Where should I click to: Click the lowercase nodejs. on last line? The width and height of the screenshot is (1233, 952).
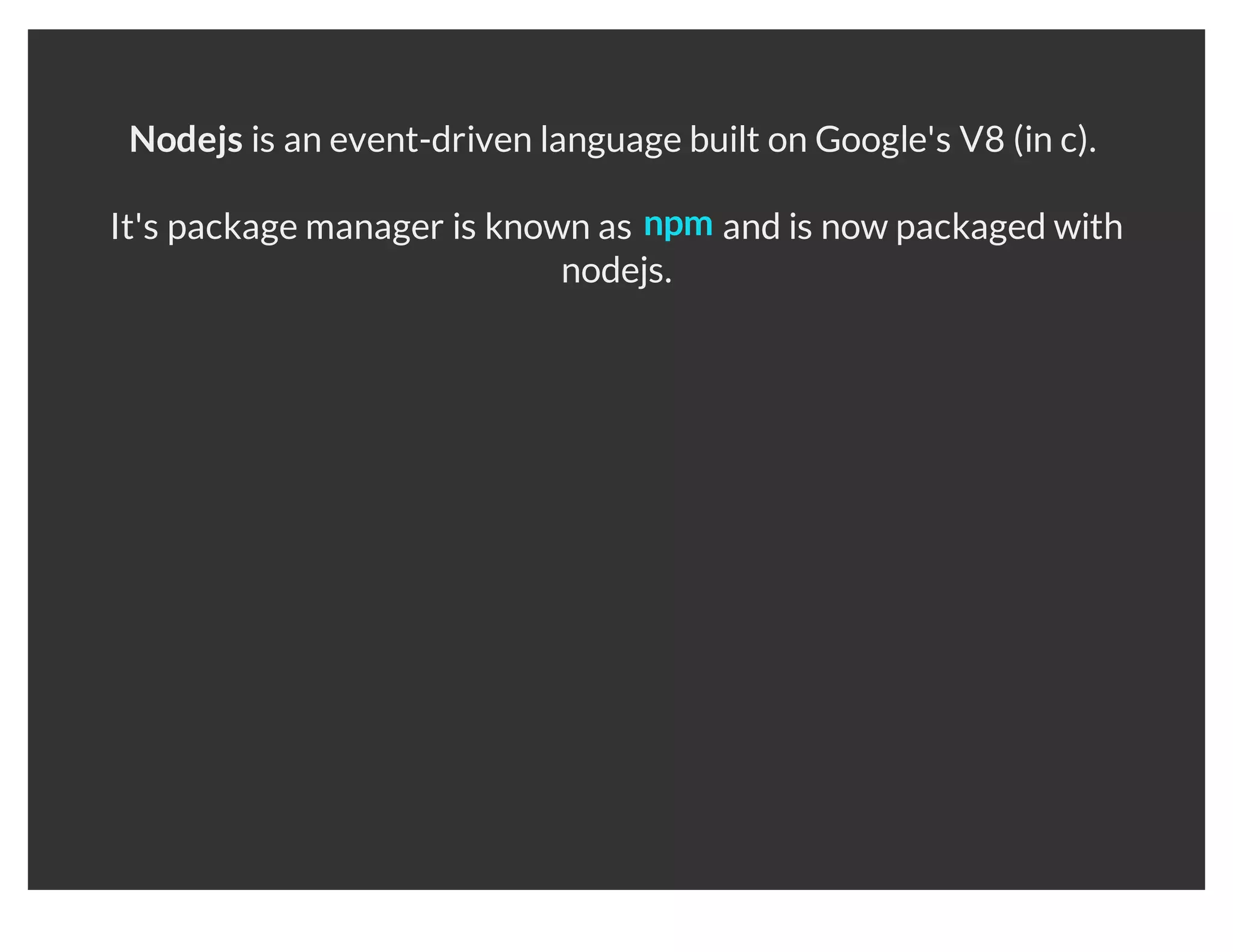coord(616,271)
